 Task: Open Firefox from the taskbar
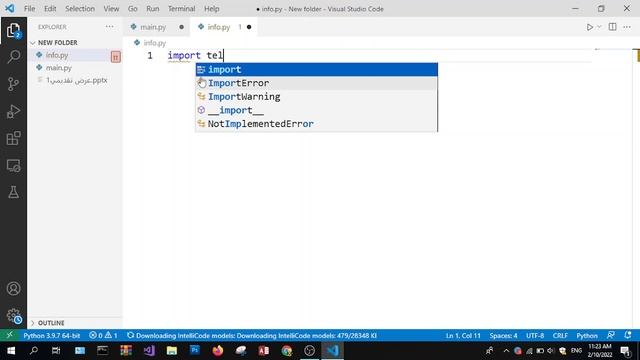pyautogui.click(x=218, y=351)
